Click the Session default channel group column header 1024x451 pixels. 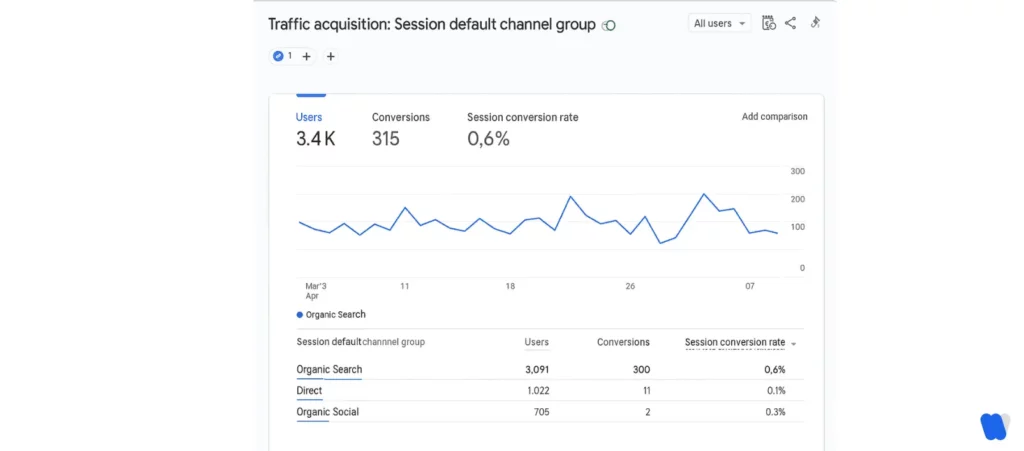pos(360,342)
